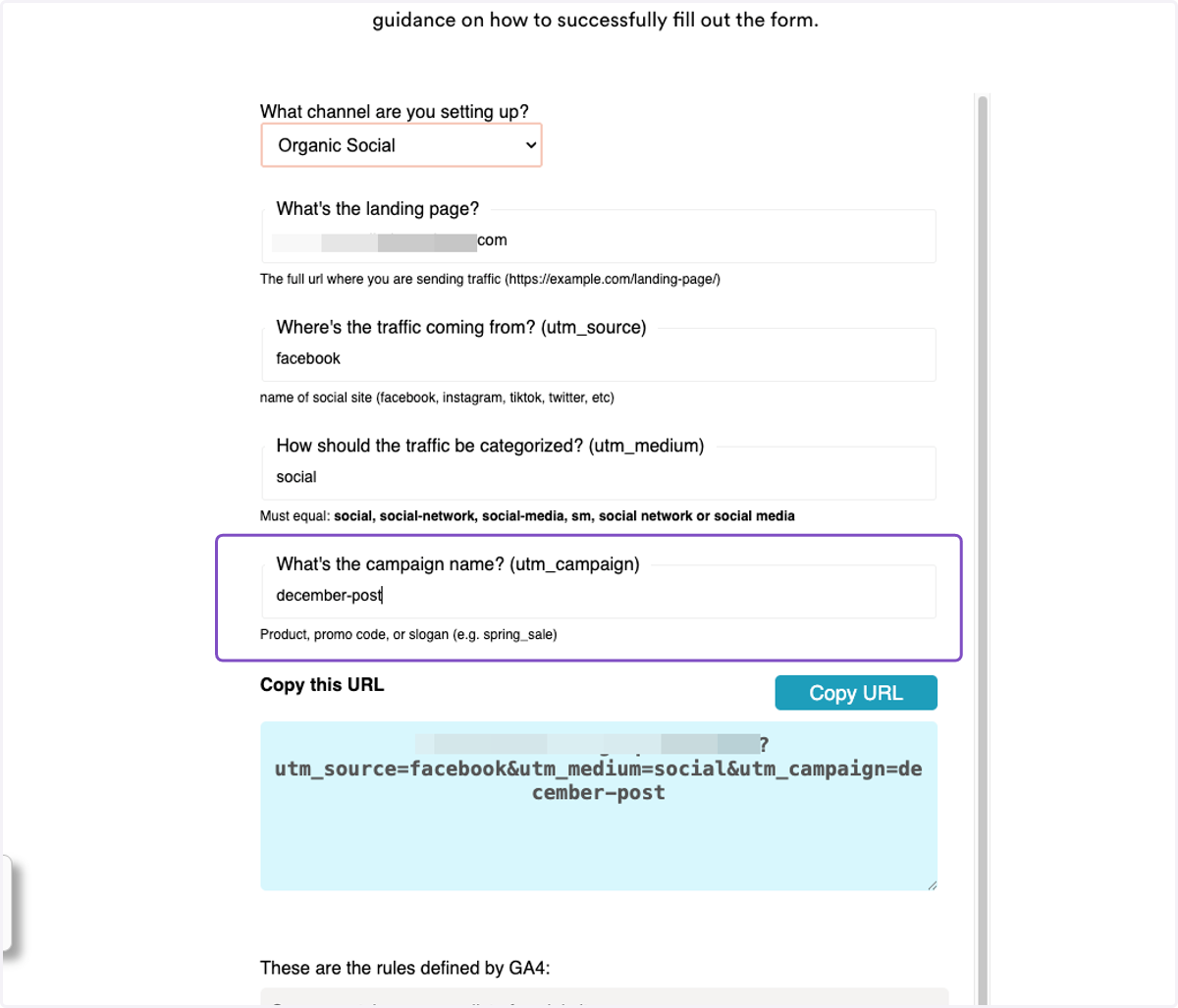Viewport: 1178px width, 1008px height.
Task: Click the "What channel are you setting up?" label
Action: tap(395, 111)
